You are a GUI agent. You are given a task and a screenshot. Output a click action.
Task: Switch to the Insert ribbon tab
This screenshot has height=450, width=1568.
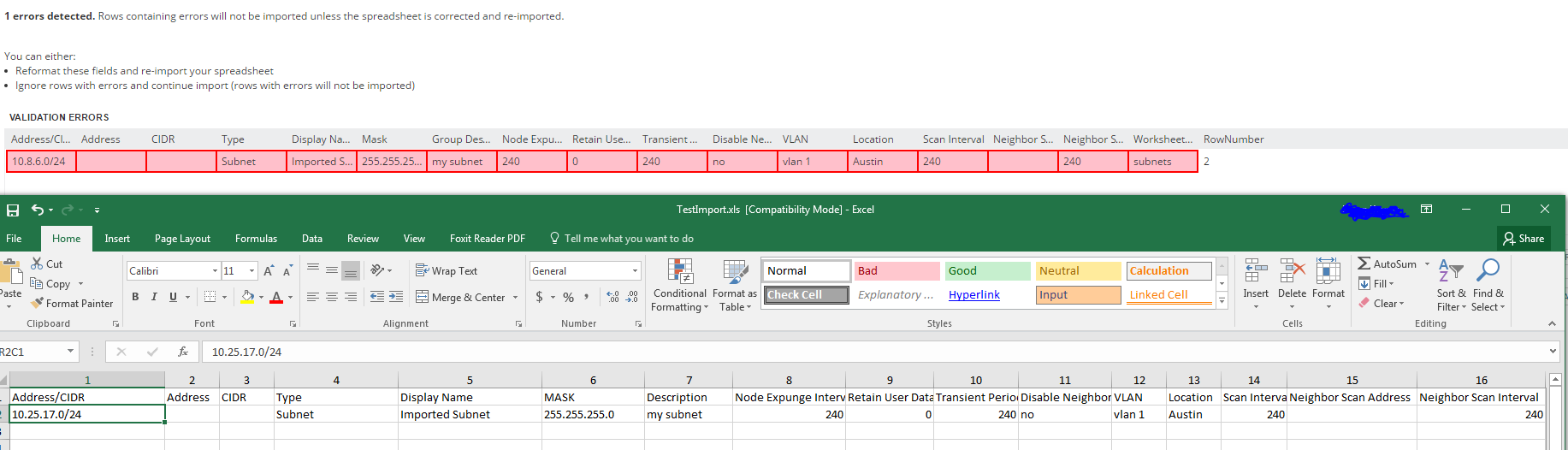click(117, 239)
